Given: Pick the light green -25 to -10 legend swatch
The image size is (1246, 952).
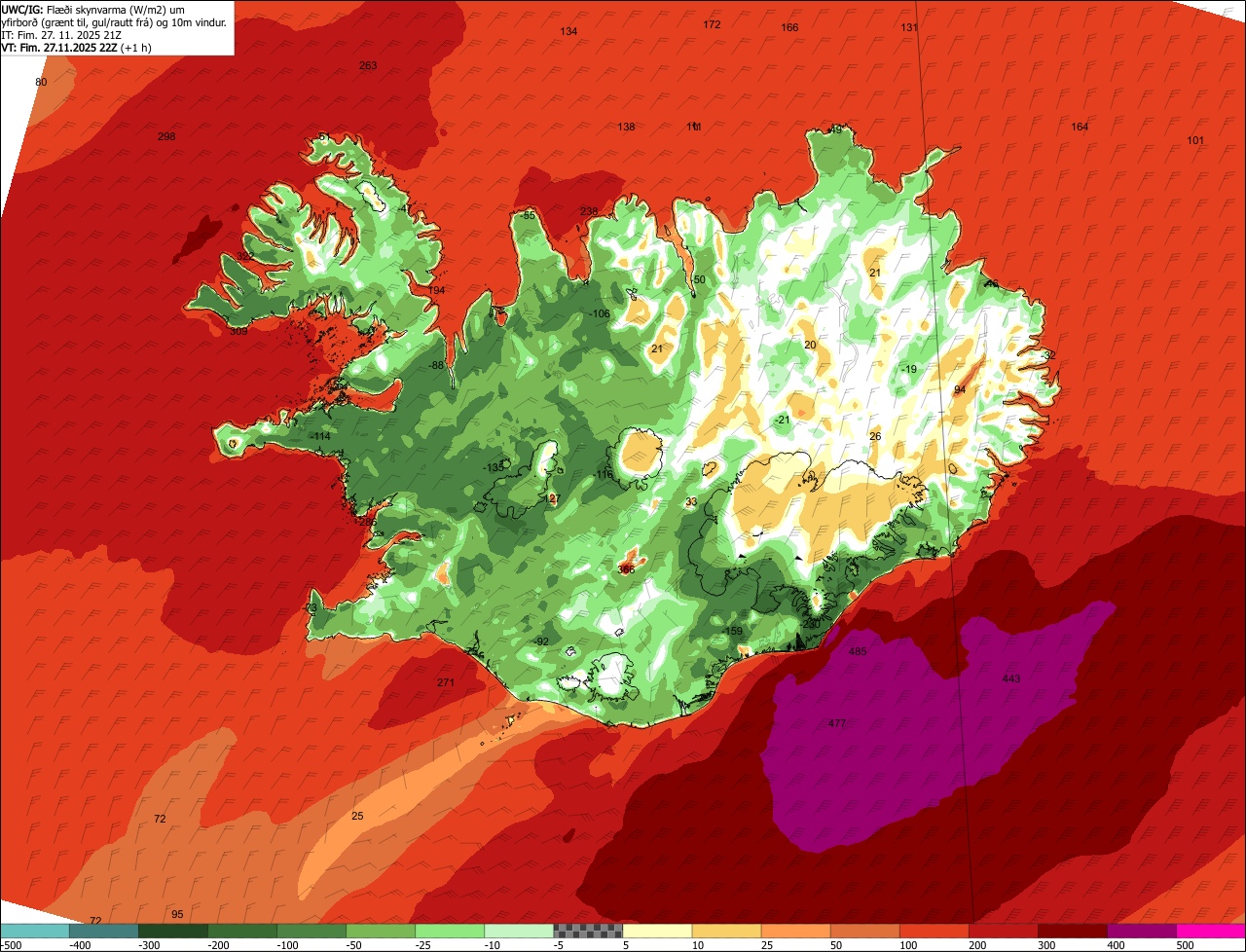Looking at the screenshot, I should [450, 931].
